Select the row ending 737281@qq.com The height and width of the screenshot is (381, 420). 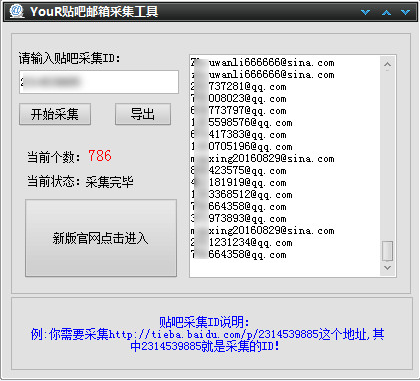pyautogui.click(x=239, y=87)
